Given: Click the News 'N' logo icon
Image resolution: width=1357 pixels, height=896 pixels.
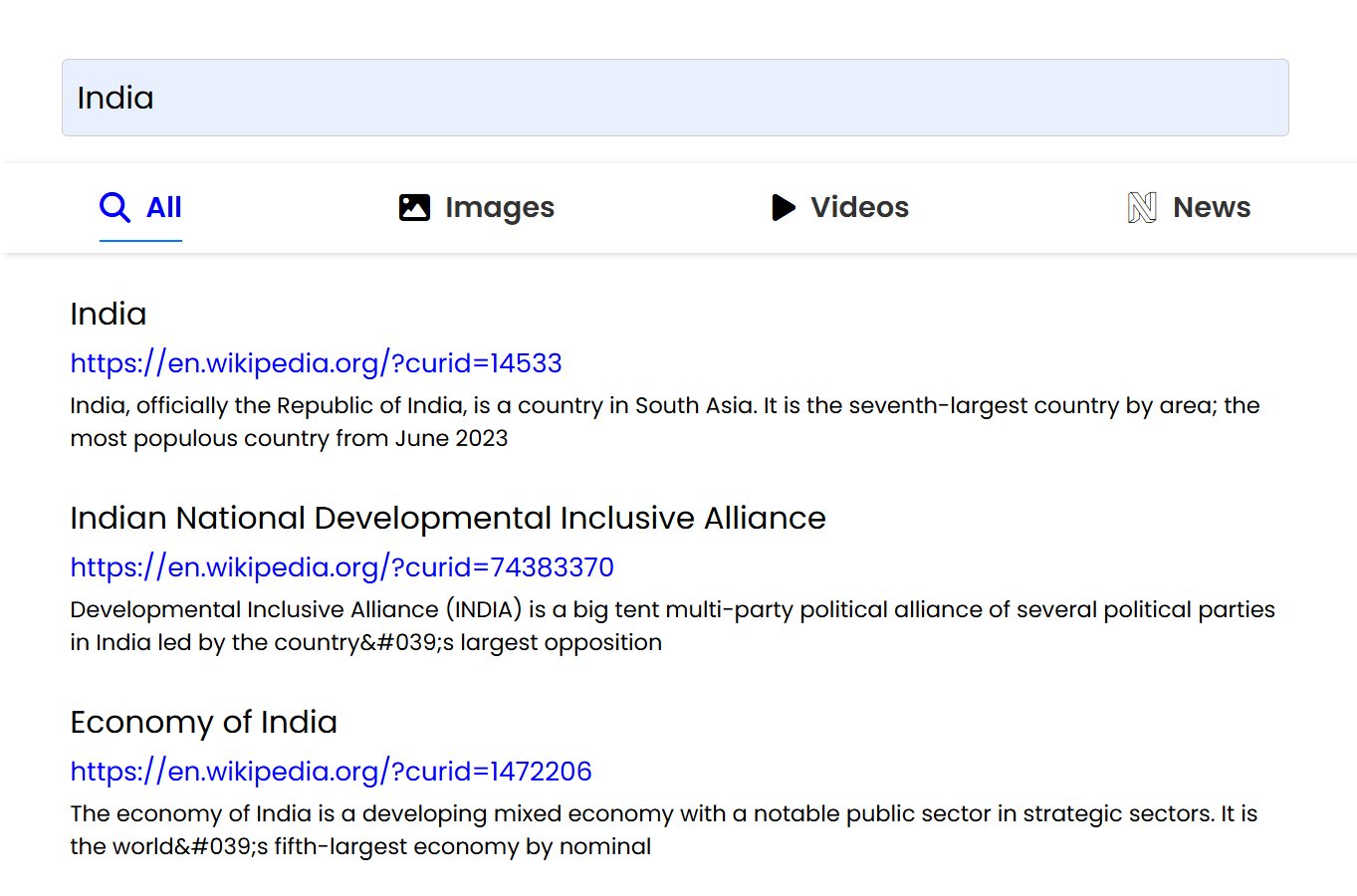Looking at the screenshot, I should [x=1142, y=207].
